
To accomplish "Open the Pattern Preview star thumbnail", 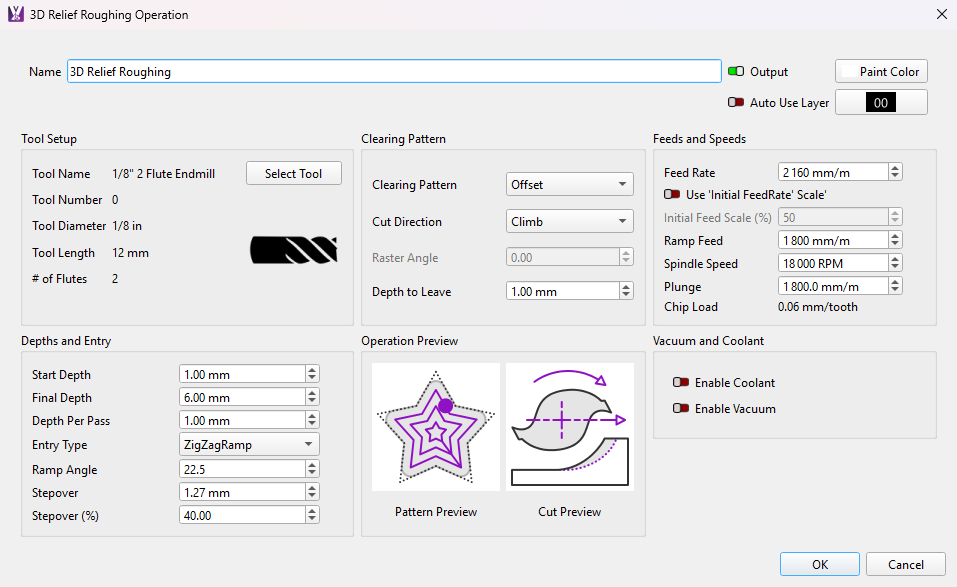I will click(x=436, y=427).
